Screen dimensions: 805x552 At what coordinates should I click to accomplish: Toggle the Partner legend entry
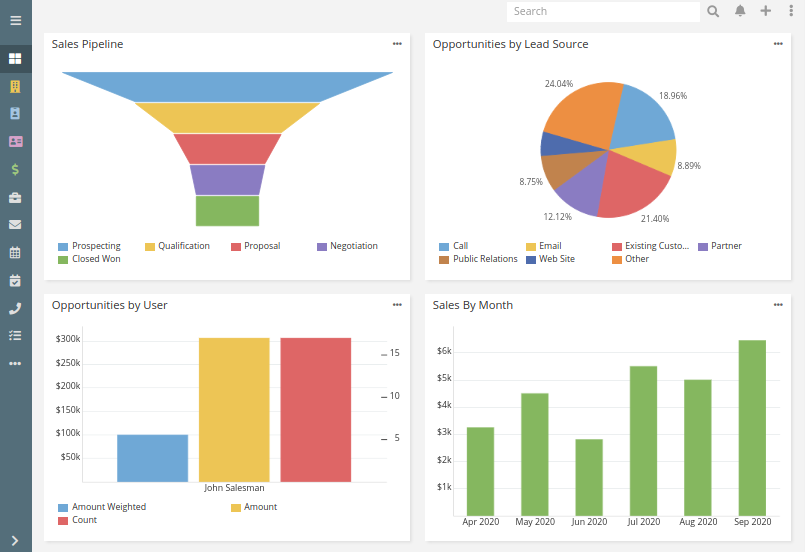point(720,246)
